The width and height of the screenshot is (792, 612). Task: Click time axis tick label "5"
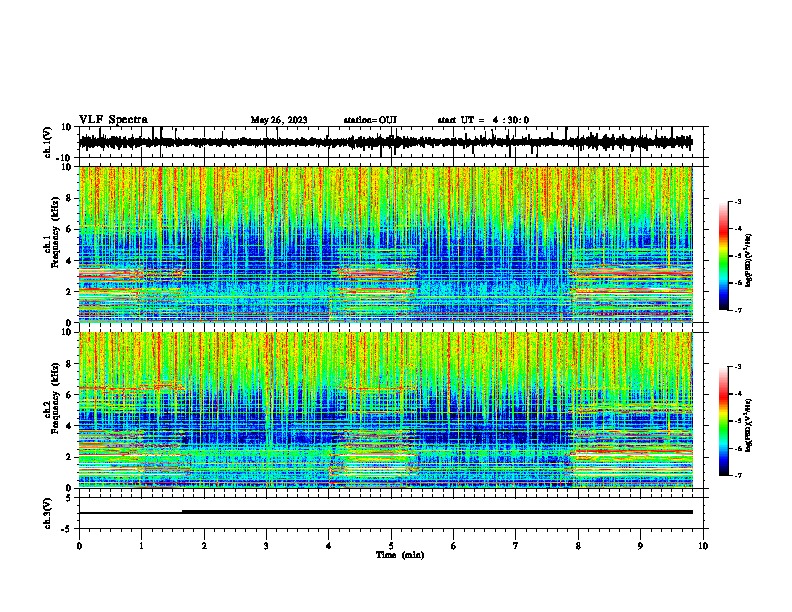point(391,546)
